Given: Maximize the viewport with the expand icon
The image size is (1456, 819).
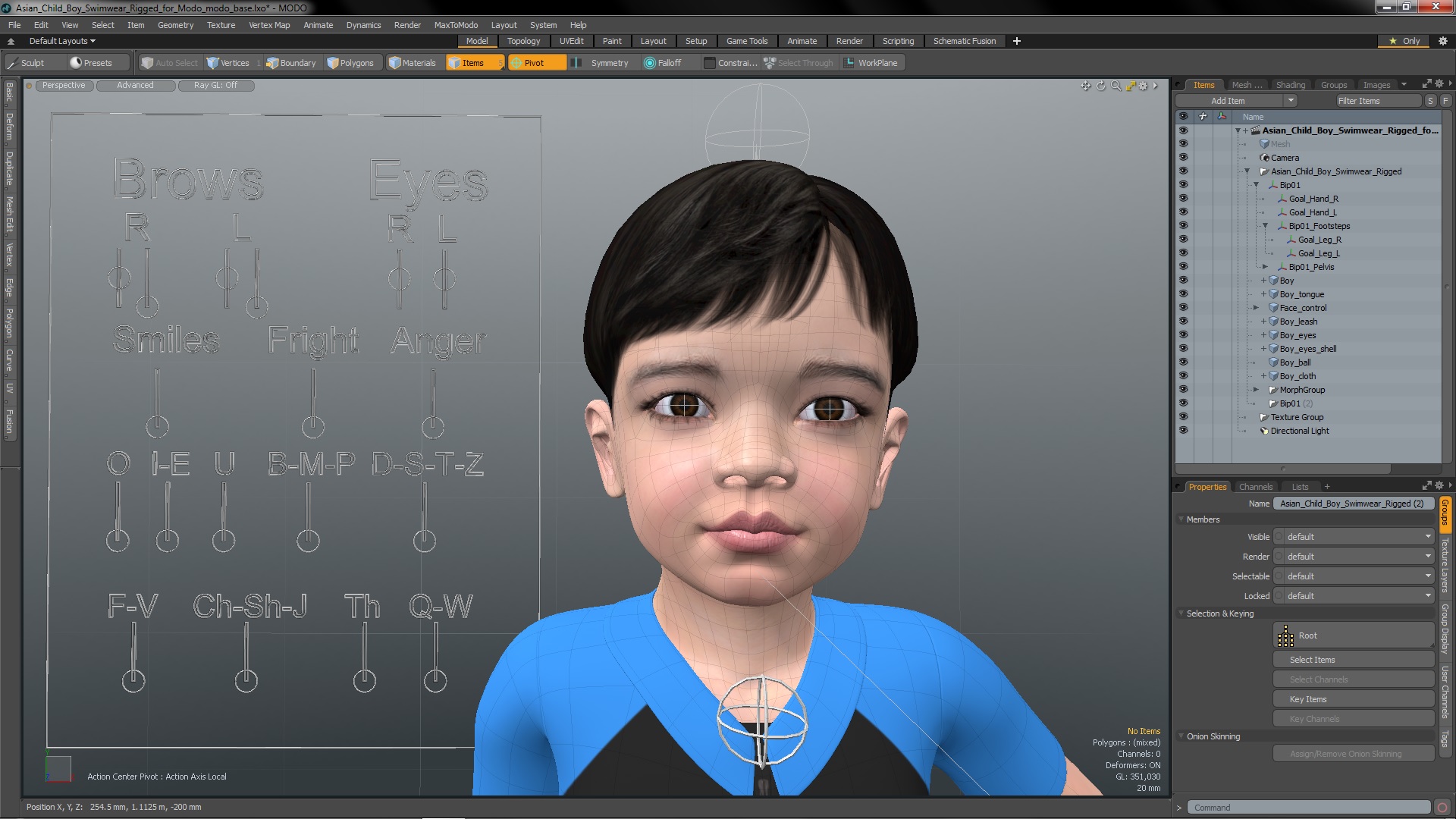Looking at the screenshot, I should tap(1131, 86).
